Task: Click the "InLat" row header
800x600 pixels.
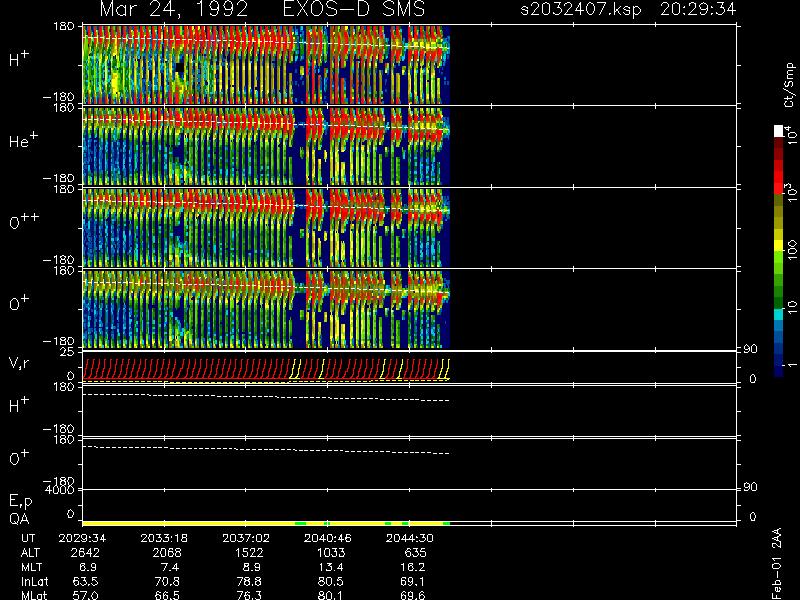Action: coord(33,581)
